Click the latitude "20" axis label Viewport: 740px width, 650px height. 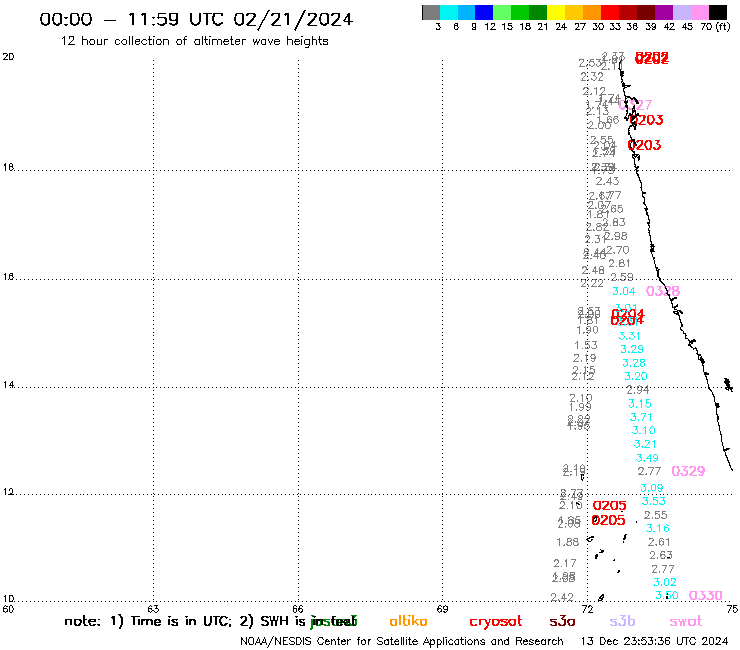(x=8, y=57)
